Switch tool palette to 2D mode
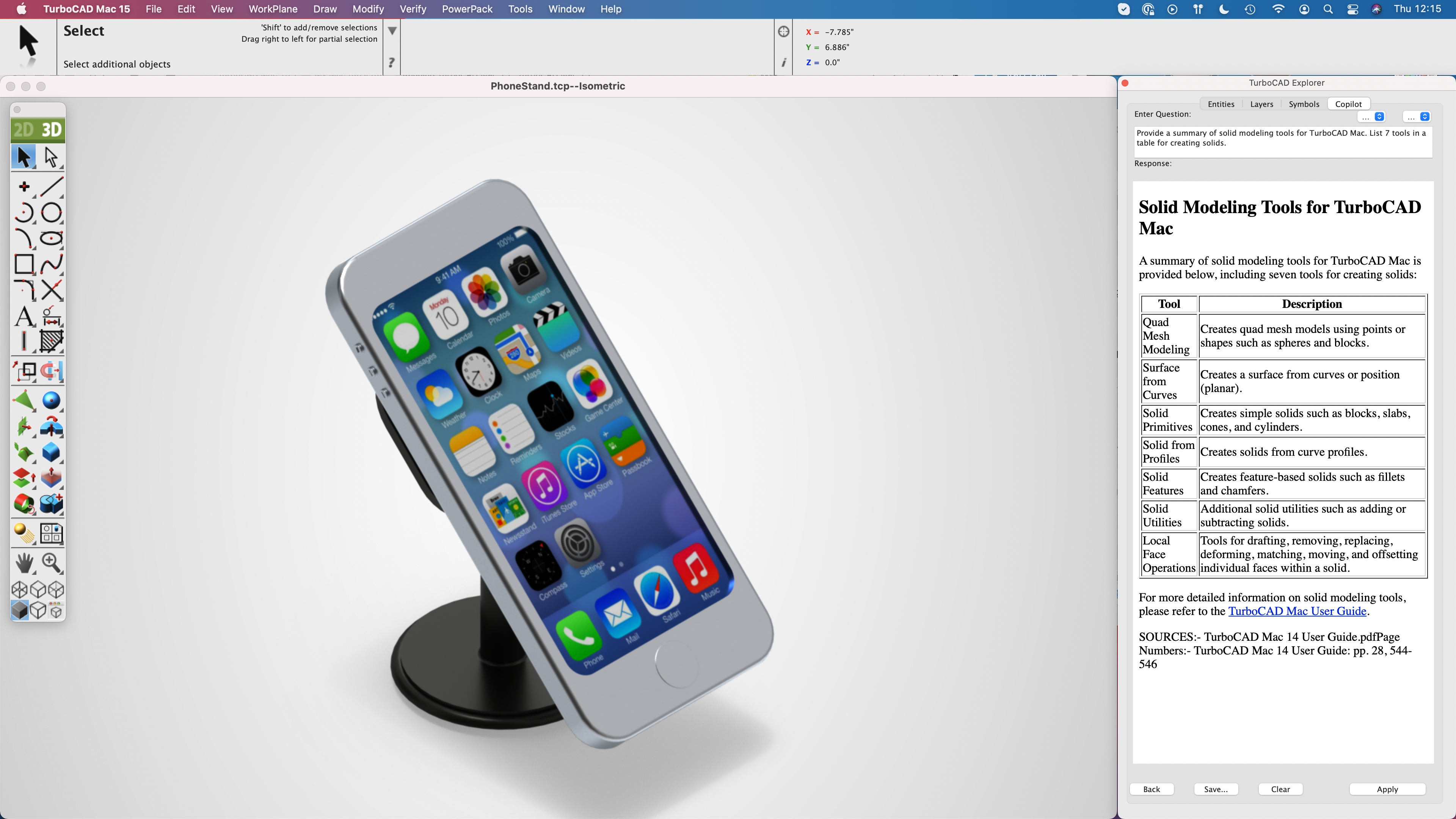 click(x=24, y=130)
